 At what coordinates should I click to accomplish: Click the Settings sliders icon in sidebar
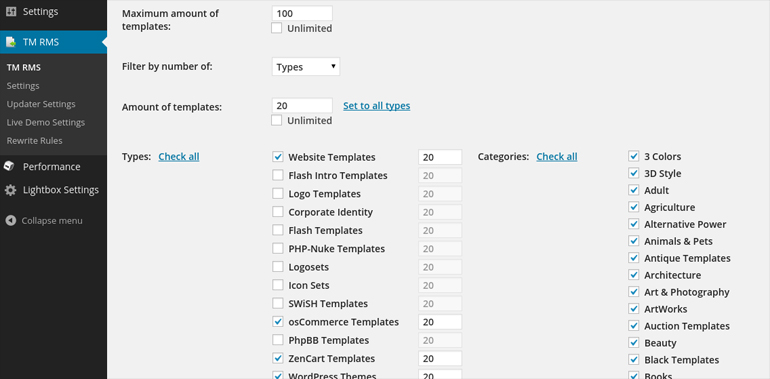(x=11, y=11)
